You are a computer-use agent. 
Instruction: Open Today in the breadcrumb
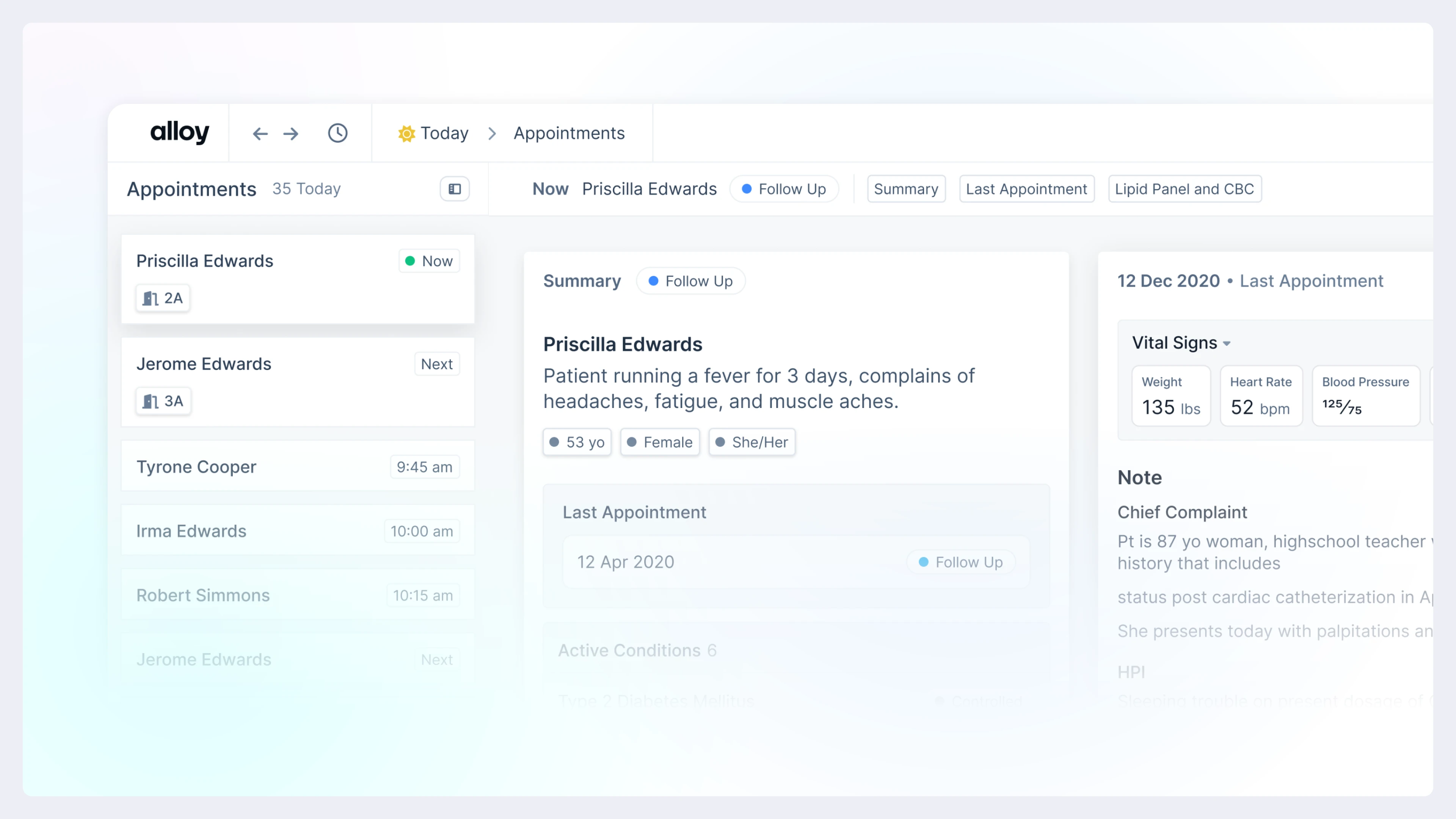tap(446, 133)
